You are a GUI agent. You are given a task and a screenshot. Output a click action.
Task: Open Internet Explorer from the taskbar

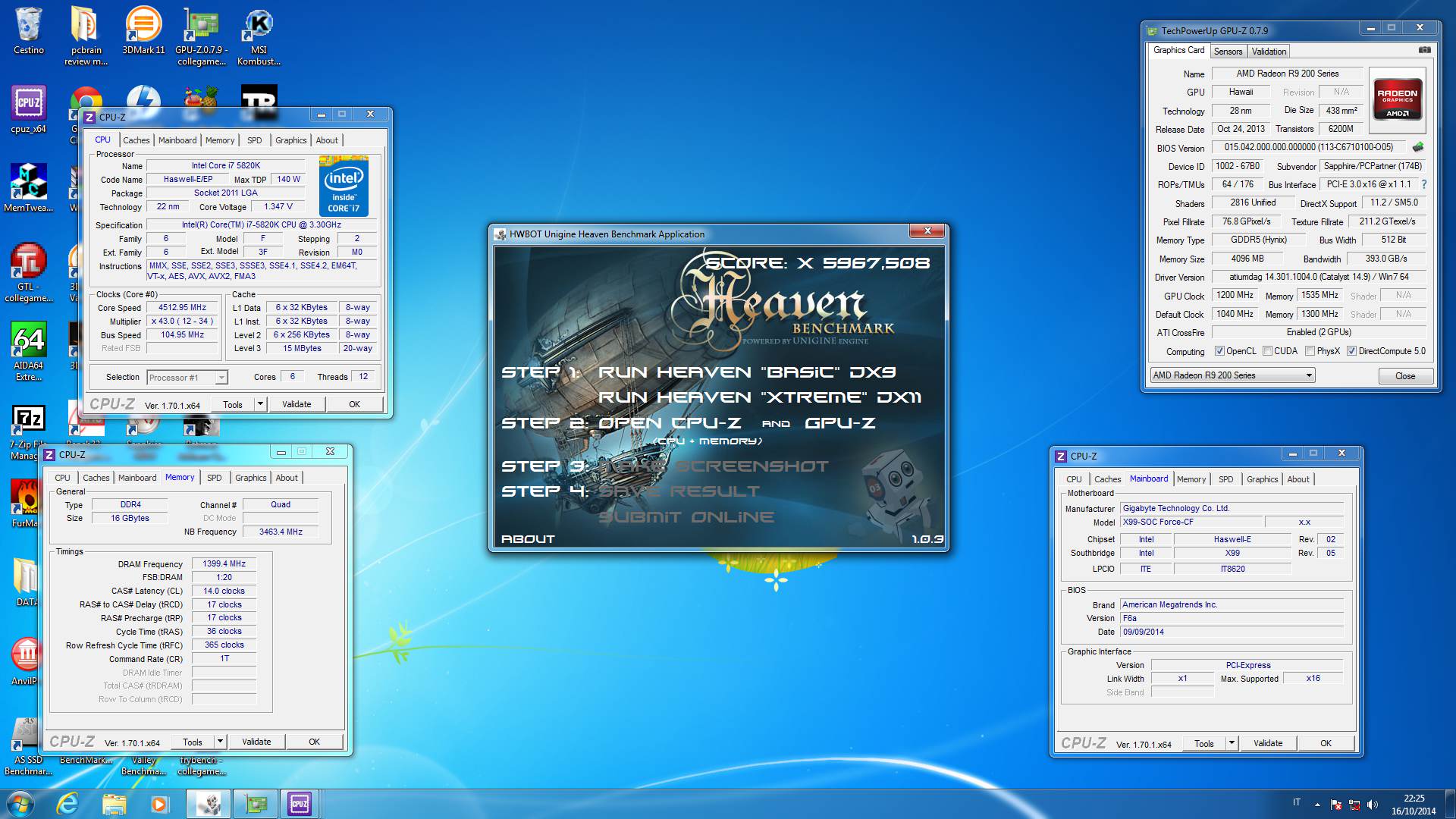point(67,804)
